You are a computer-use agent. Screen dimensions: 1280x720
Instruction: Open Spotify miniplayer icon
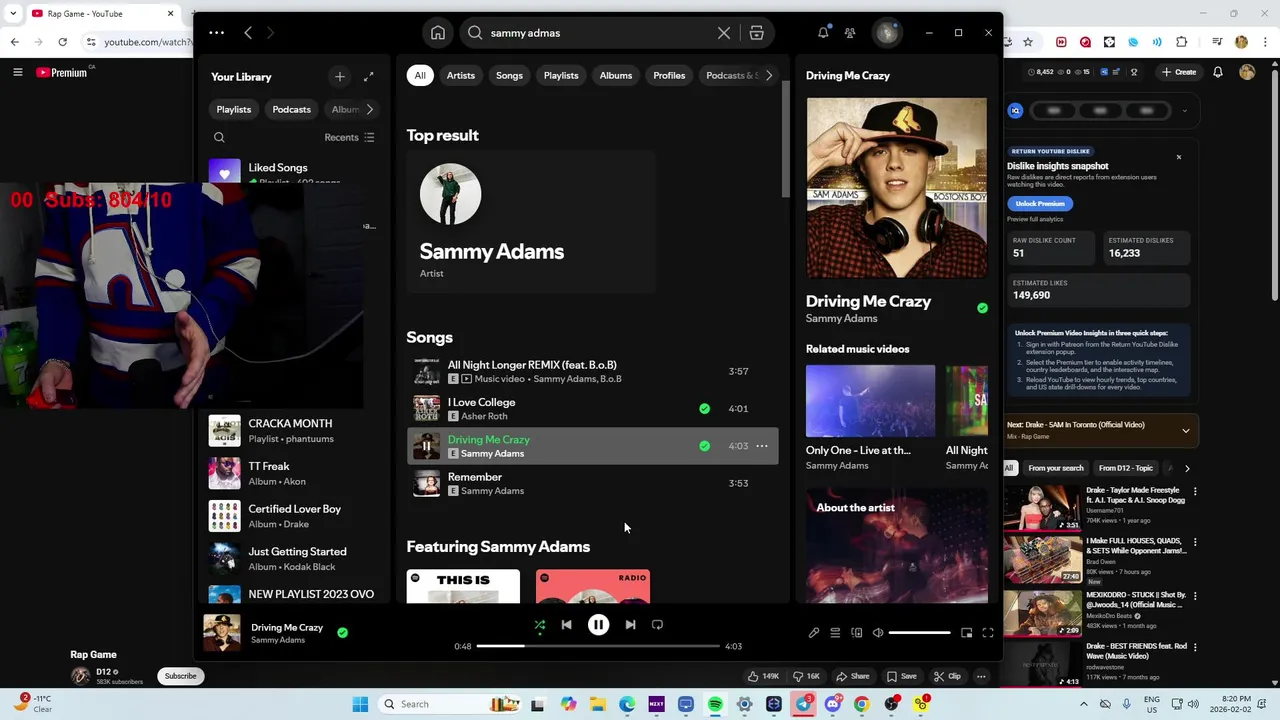967,633
